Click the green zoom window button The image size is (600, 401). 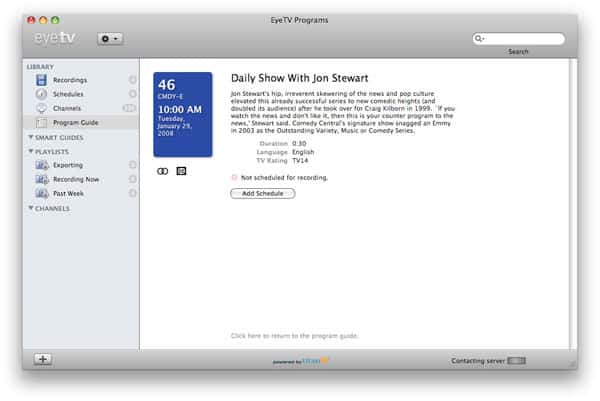55,20
